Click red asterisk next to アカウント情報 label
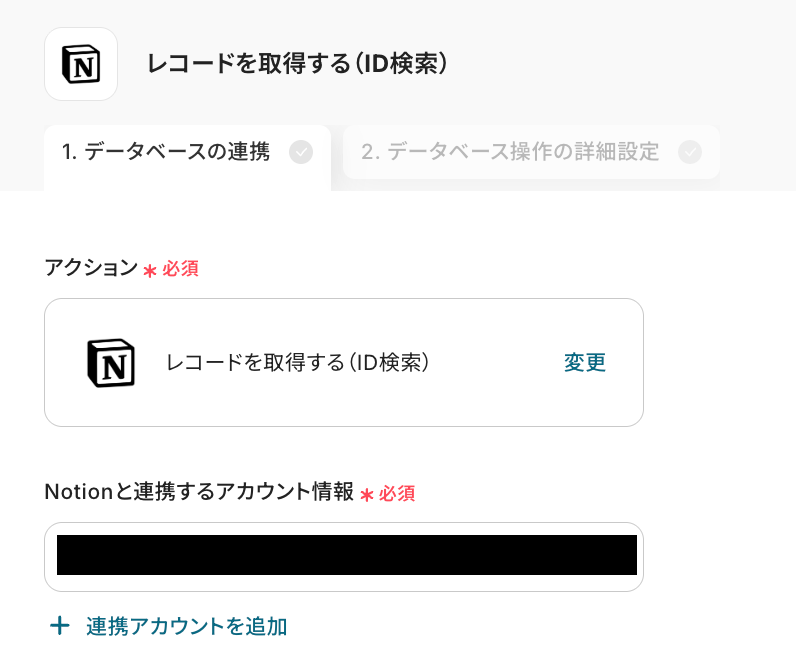 click(366, 495)
